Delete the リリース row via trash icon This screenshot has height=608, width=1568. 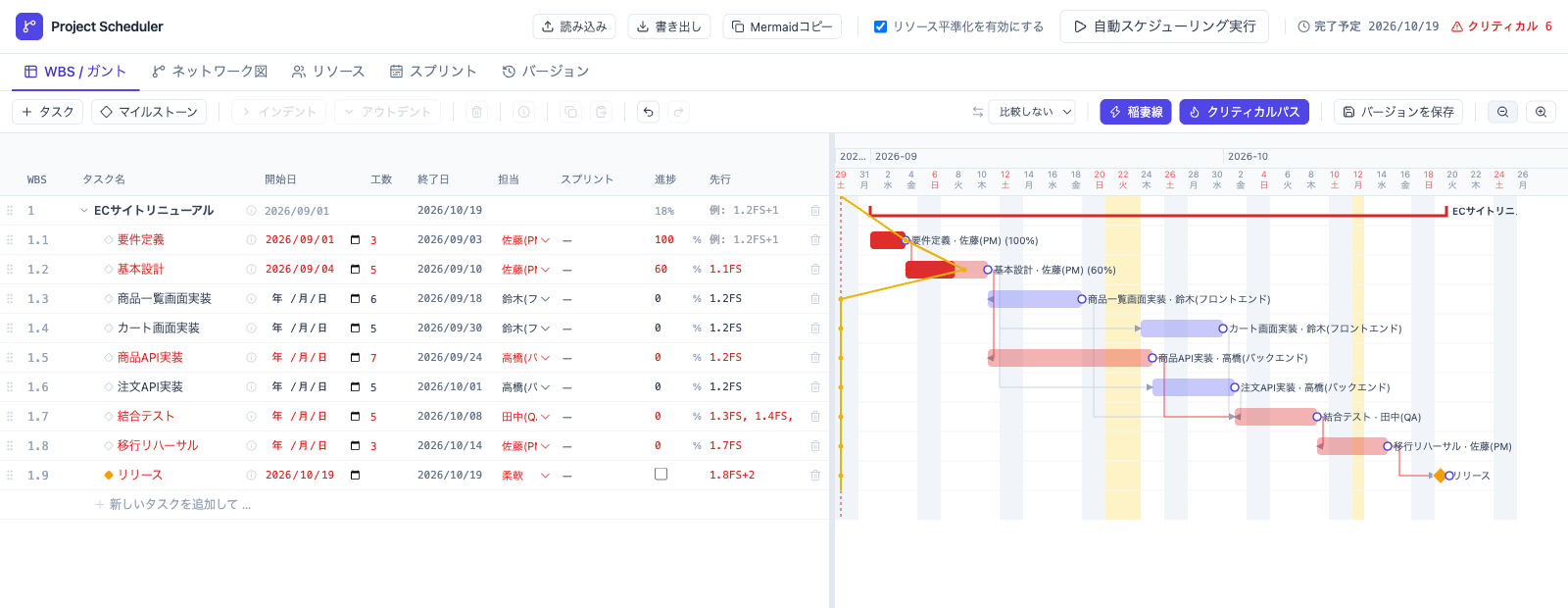[x=815, y=475]
